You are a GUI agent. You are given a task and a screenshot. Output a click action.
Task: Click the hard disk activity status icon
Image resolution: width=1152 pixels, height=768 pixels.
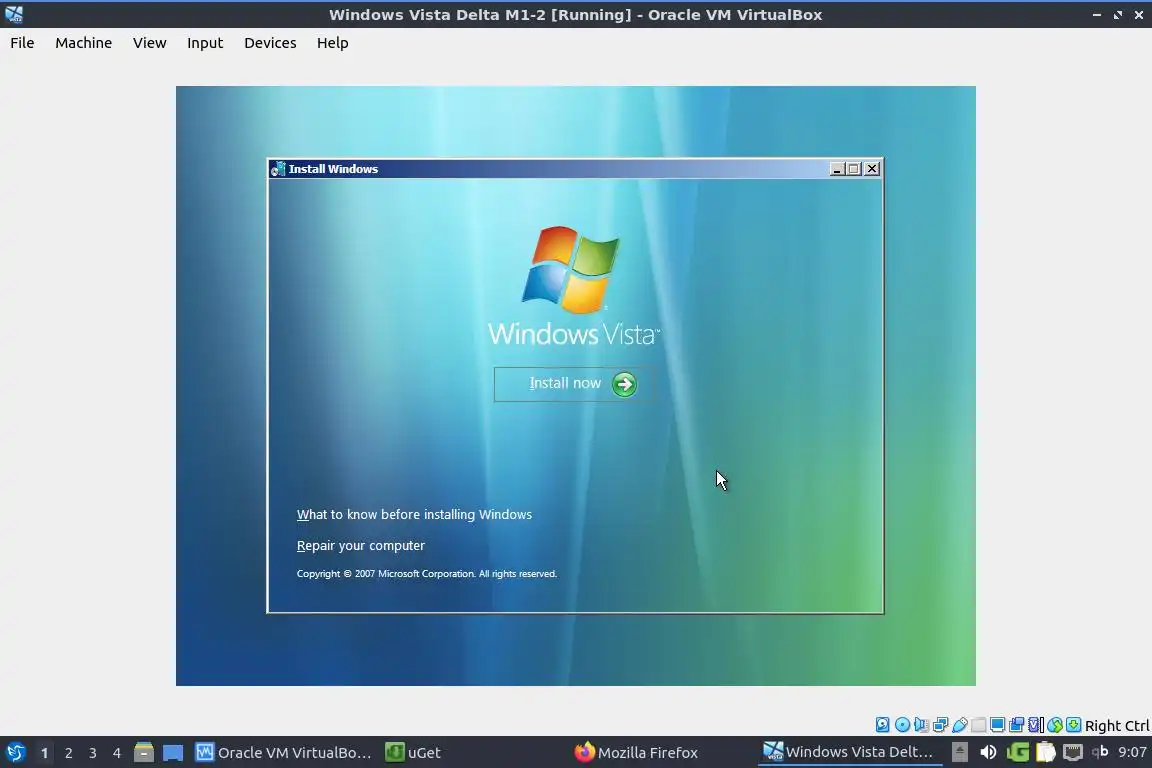[x=882, y=725]
